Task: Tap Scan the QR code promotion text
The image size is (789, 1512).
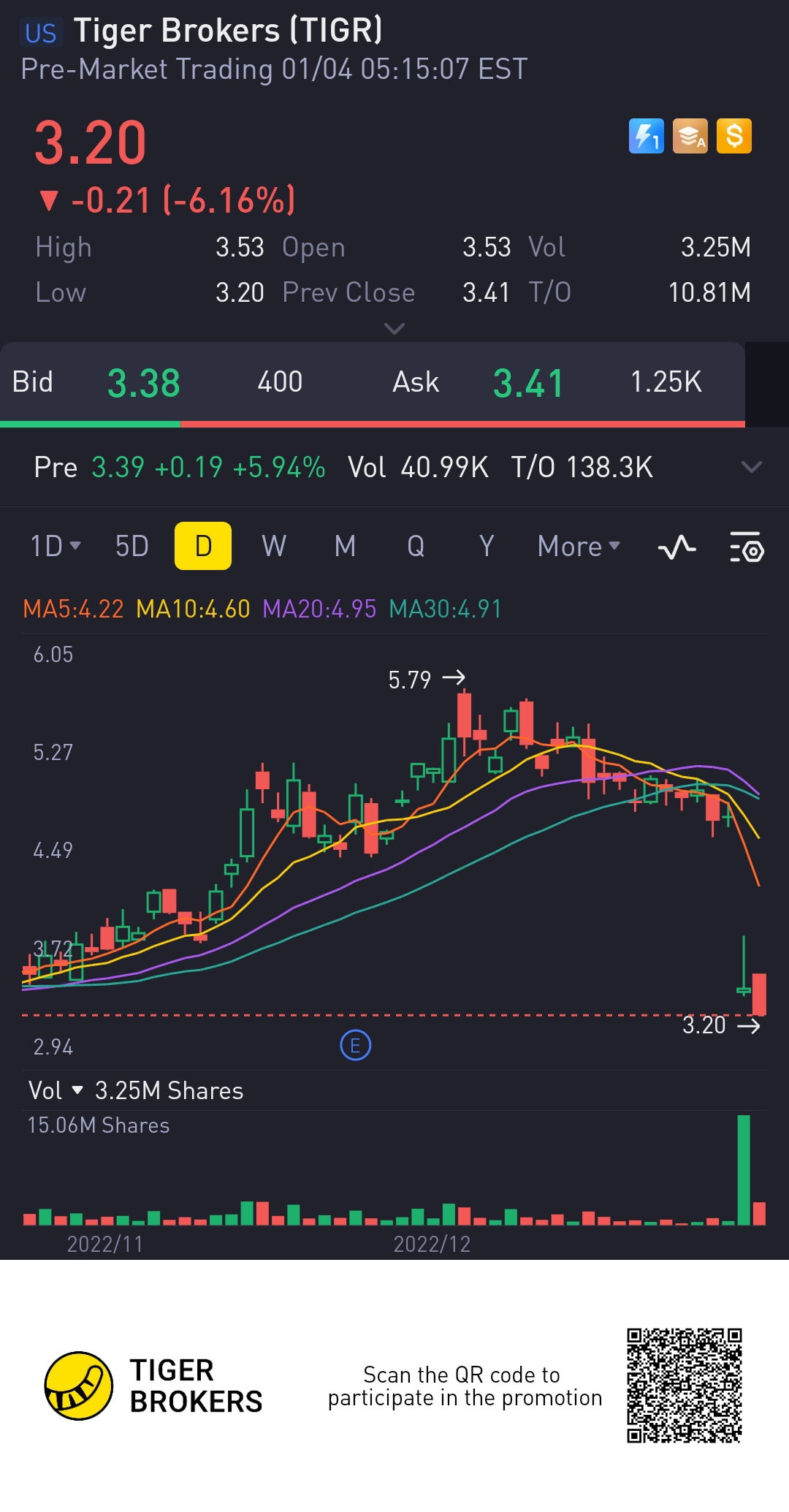Action: coord(465,1386)
